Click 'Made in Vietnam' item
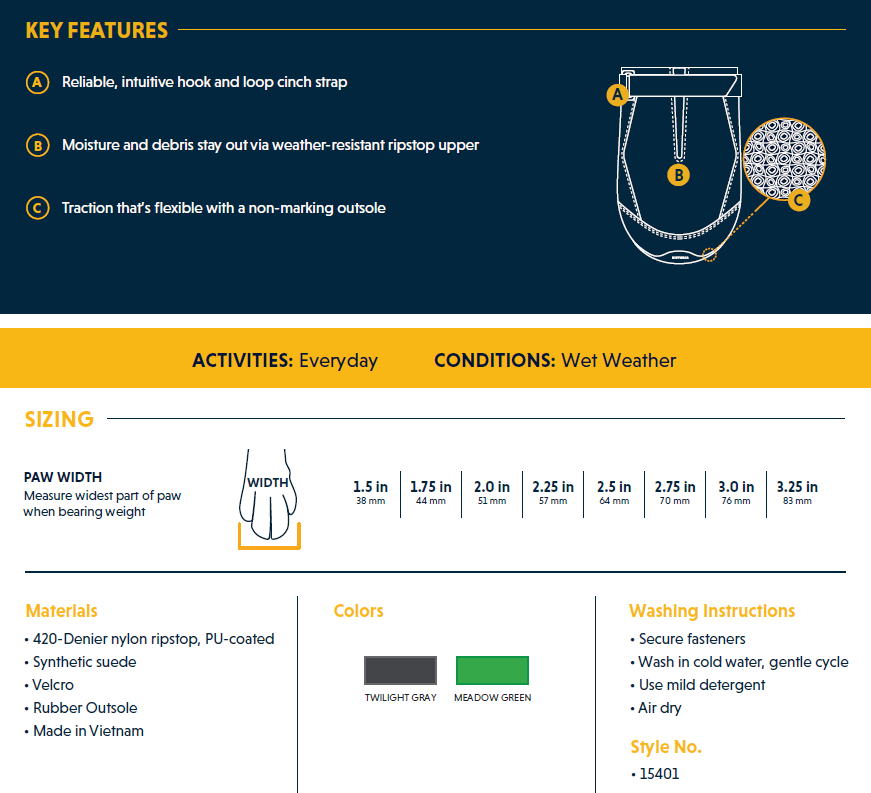This screenshot has height=793, width=871. click(88, 731)
